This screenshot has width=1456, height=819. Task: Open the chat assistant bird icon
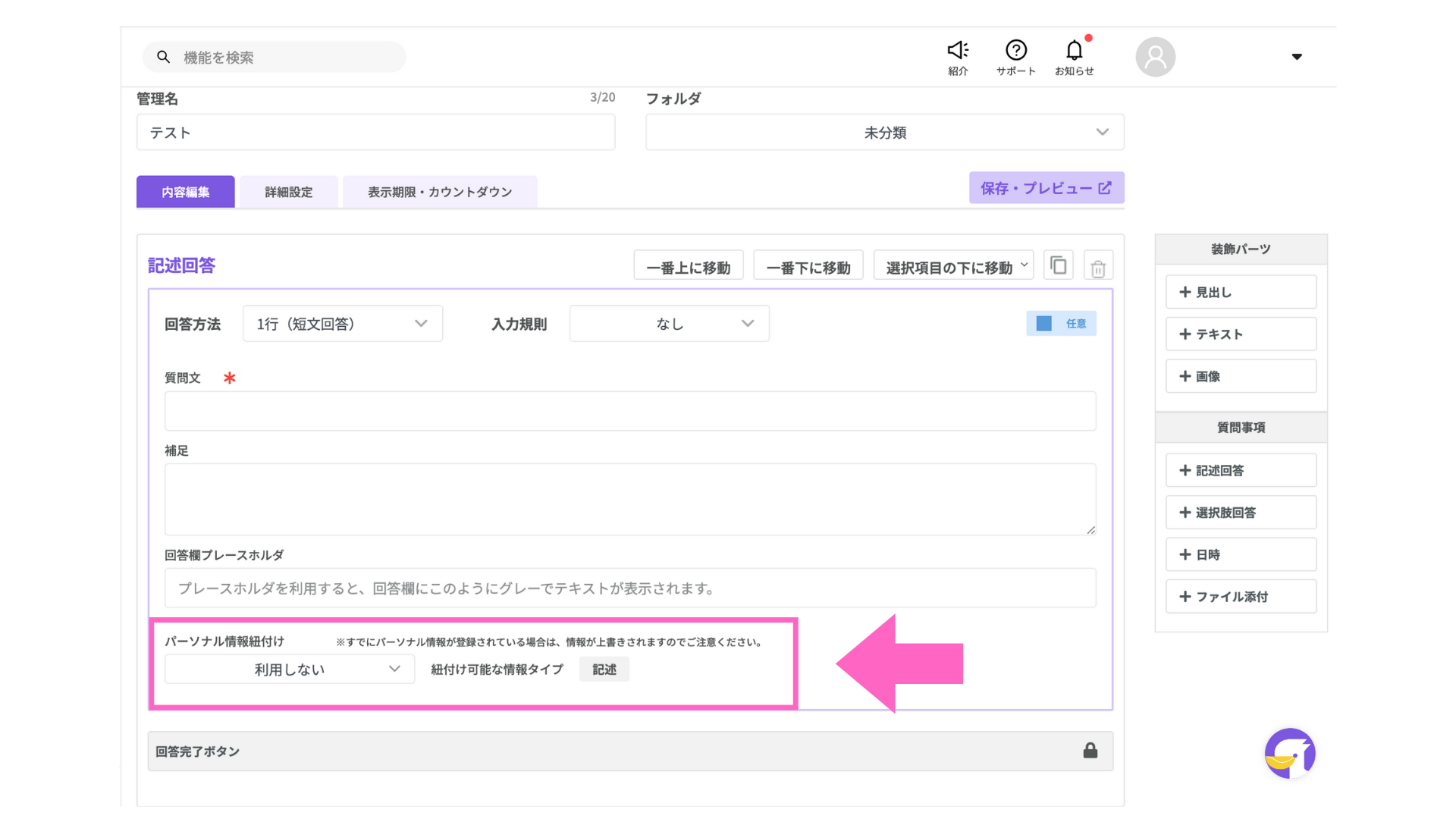pos(1289,754)
